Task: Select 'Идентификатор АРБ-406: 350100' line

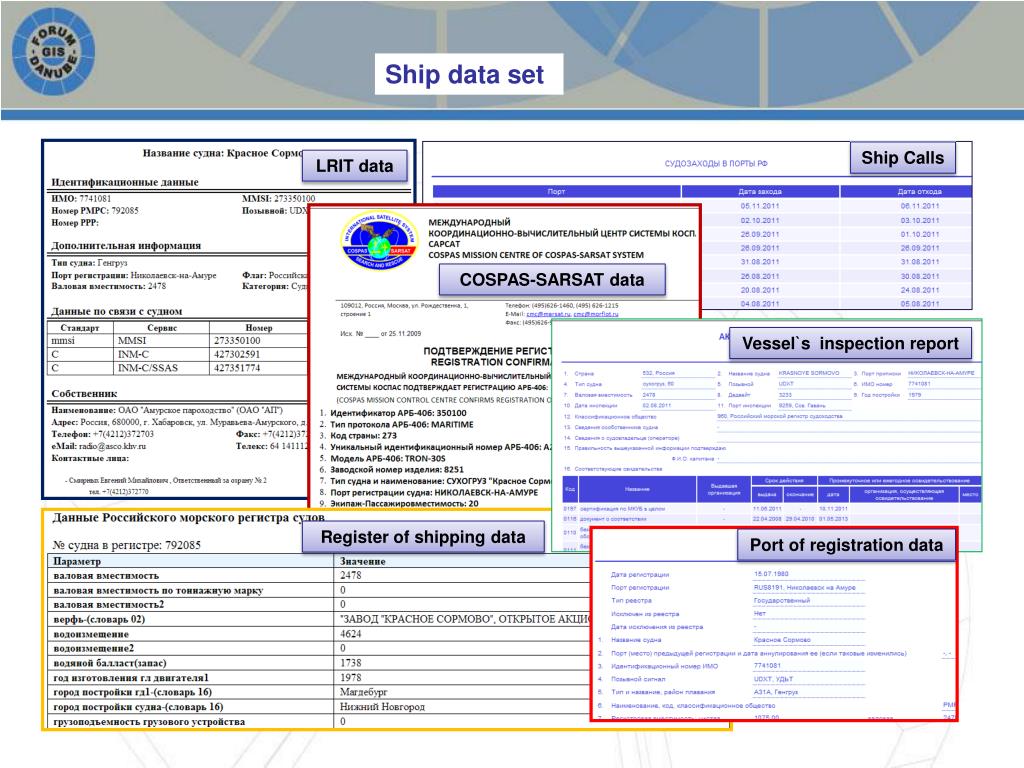Action: (x=398, y=413)
